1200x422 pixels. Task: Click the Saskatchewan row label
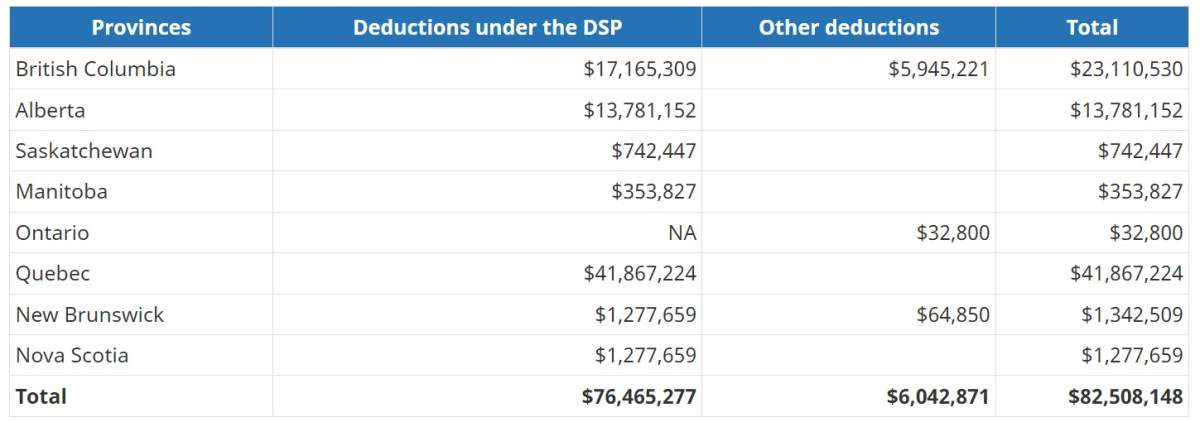click(x=84, y=151)
